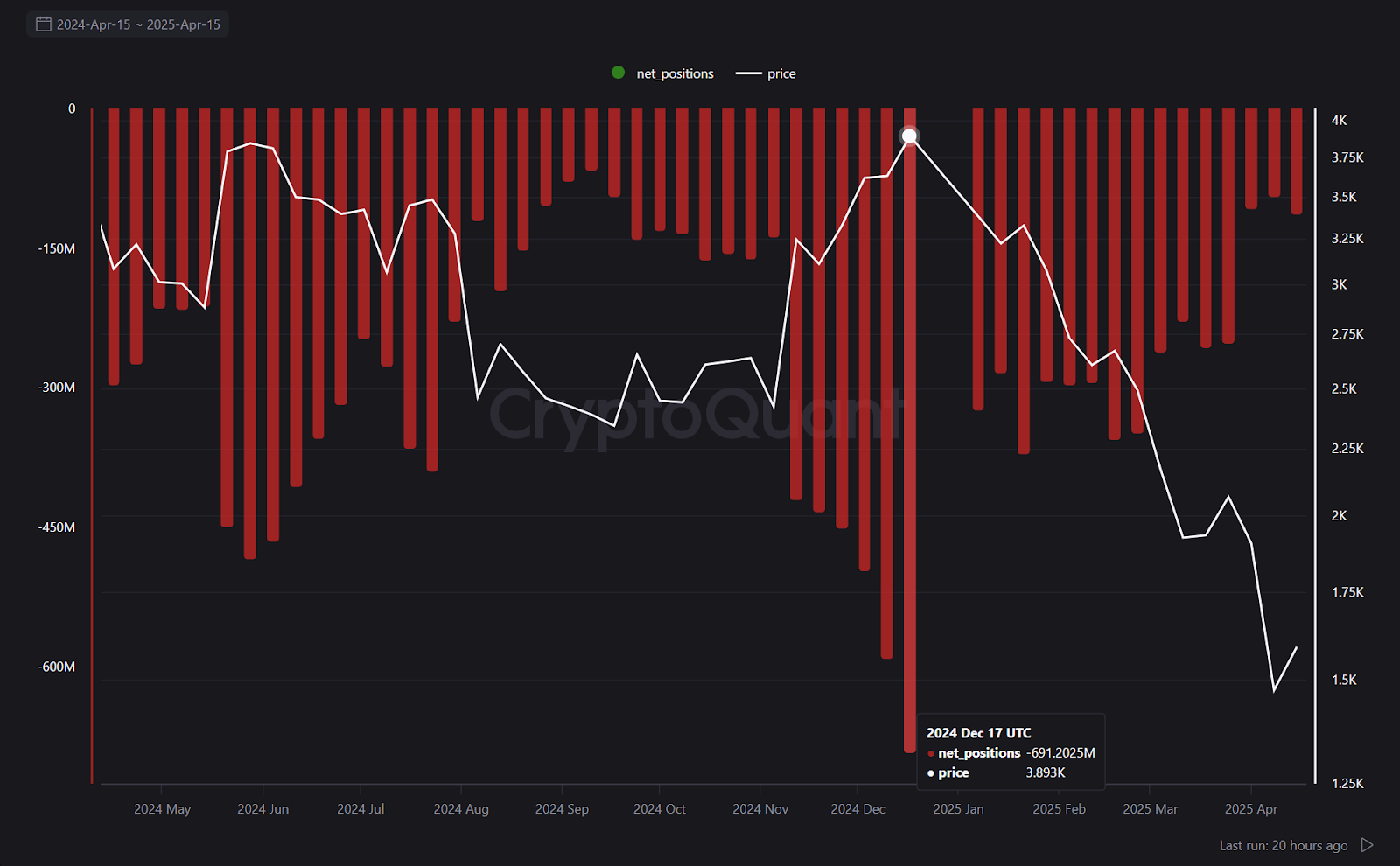Click the 2024 May axis label
Screen dimensions: 1400x866
pos(162,808)
